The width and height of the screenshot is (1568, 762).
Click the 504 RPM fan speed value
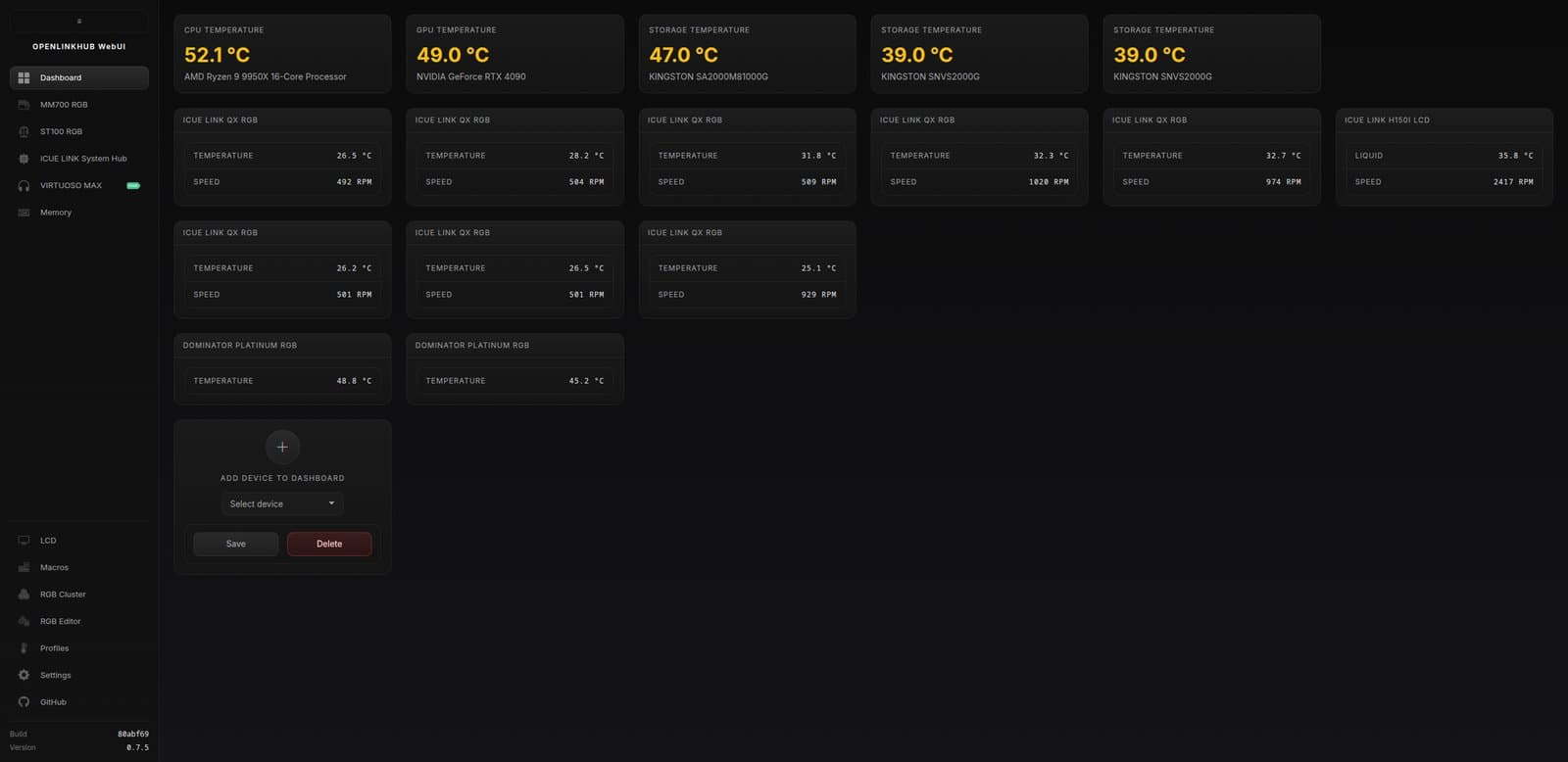click(x=586, y=182)
